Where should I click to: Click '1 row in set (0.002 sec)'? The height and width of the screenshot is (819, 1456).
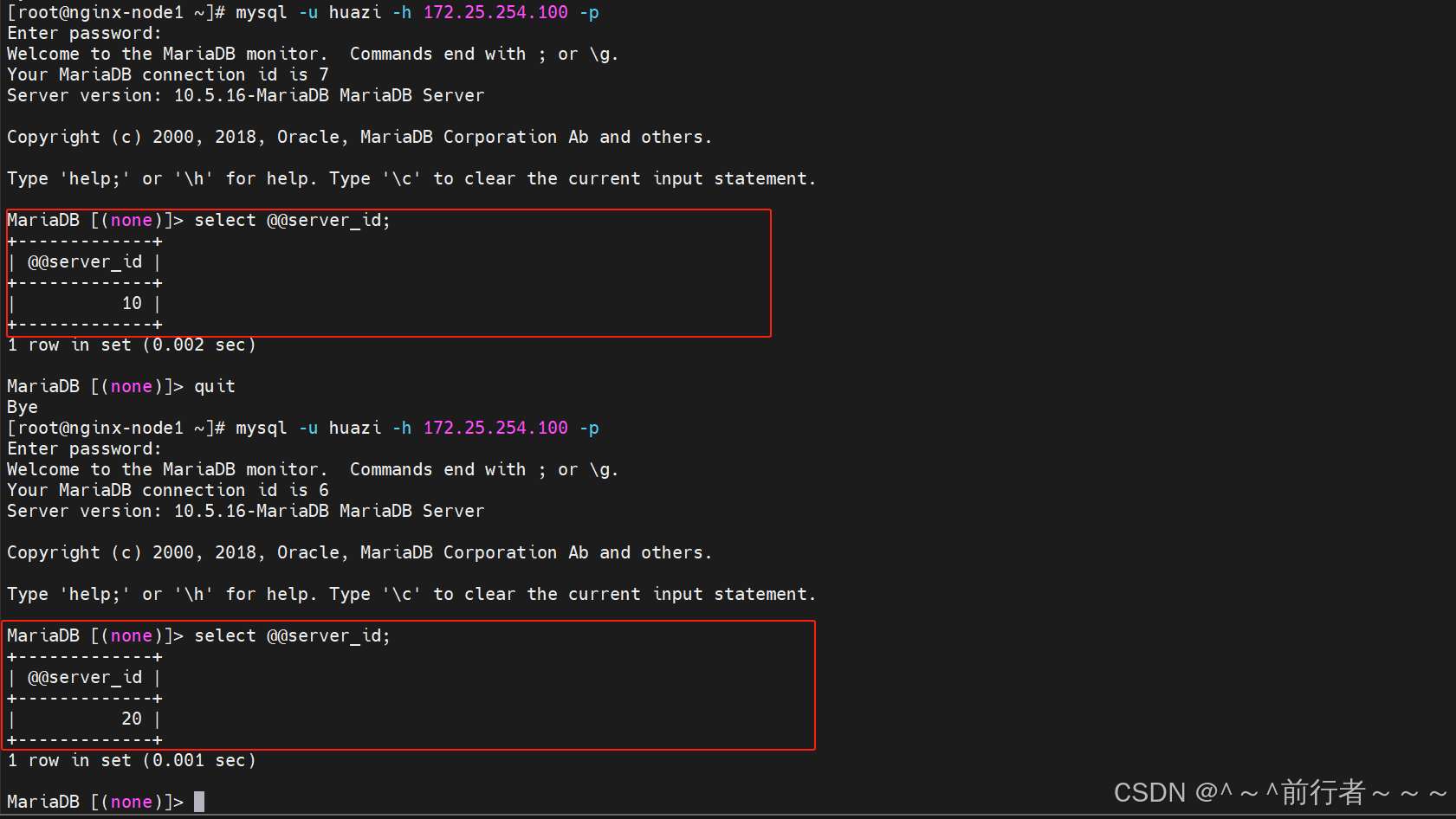[x=132, y=345]
